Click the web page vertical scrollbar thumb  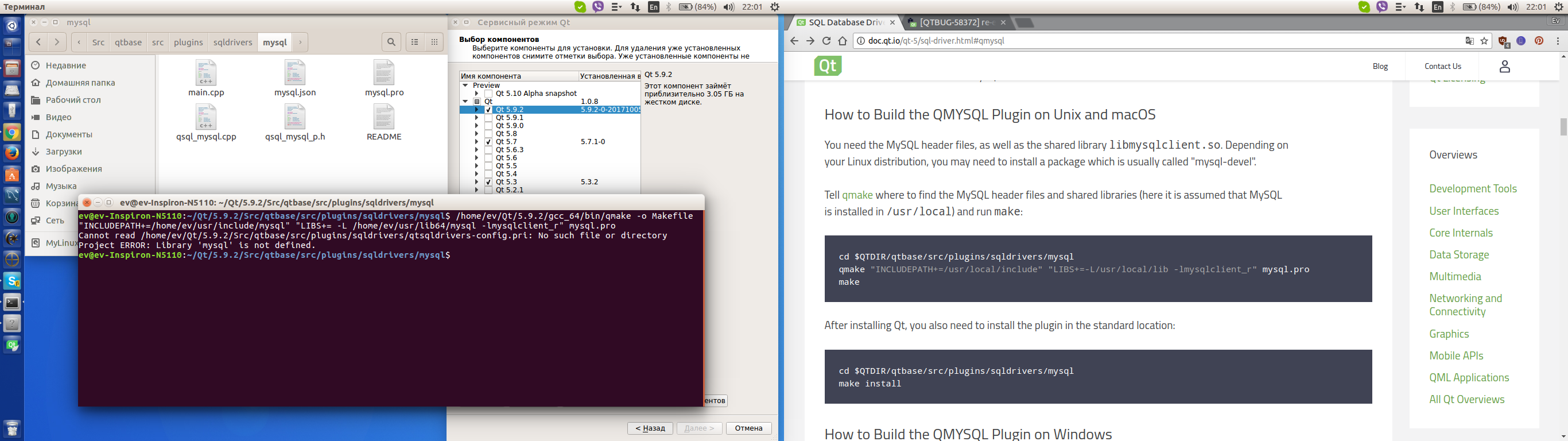tap(1562, 127)
